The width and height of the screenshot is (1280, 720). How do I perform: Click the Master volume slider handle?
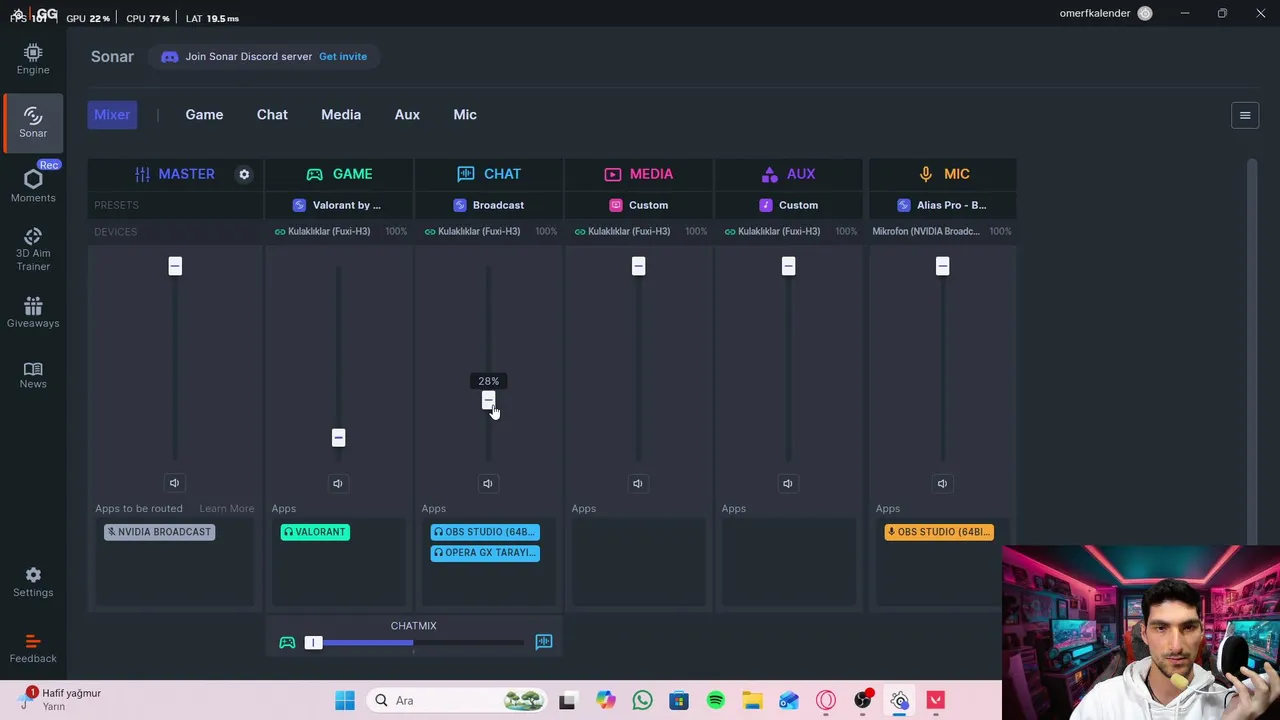click(x=175, y=266)
